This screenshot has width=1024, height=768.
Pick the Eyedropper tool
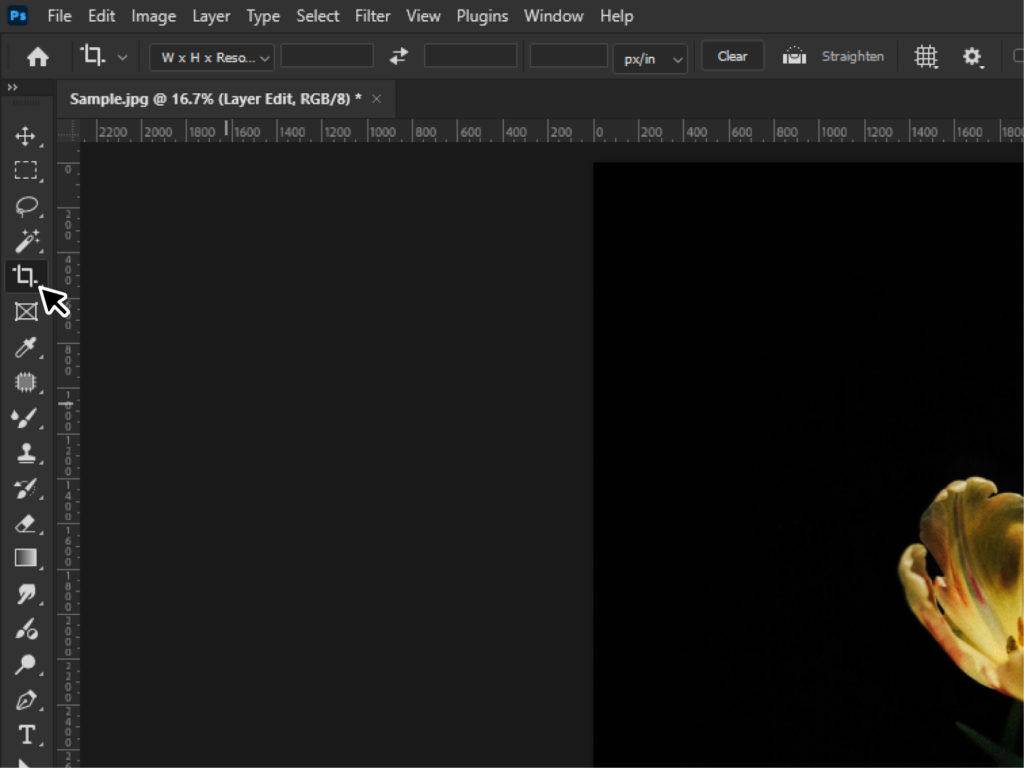pos(25,347)
